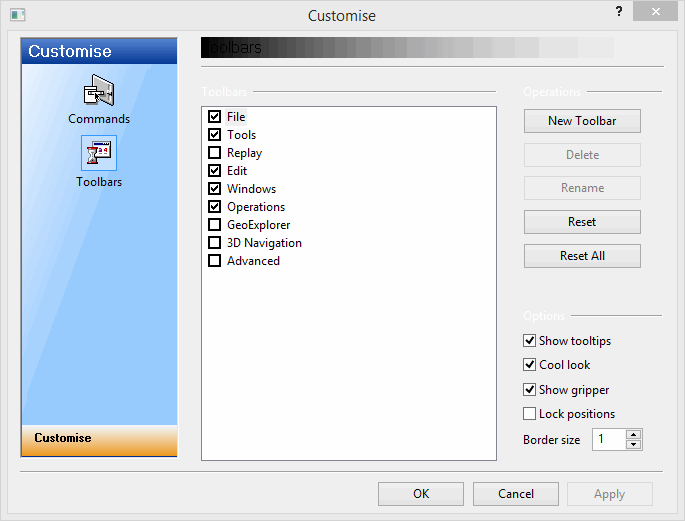The image size is (685, 521).
Task: Select the Advanced entry text in list
Action: pyautogui.click(x=253, y=261)
